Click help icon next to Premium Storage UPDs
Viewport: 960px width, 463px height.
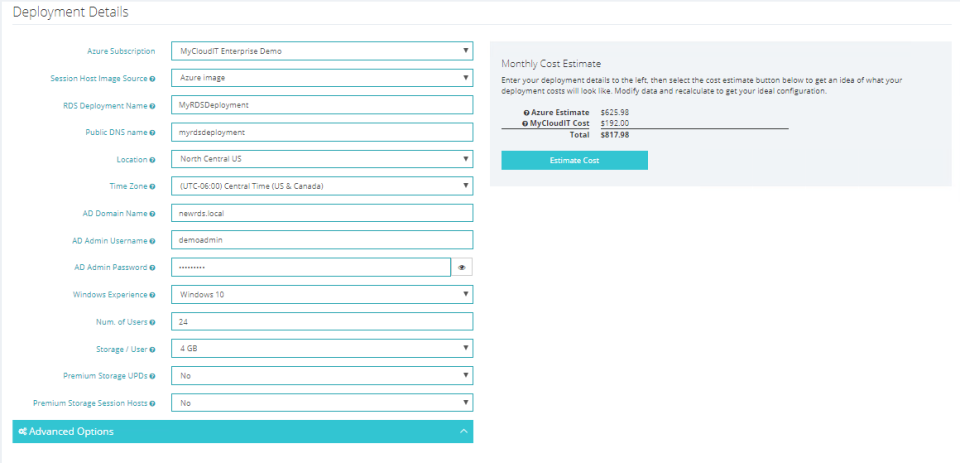point(152,376)
